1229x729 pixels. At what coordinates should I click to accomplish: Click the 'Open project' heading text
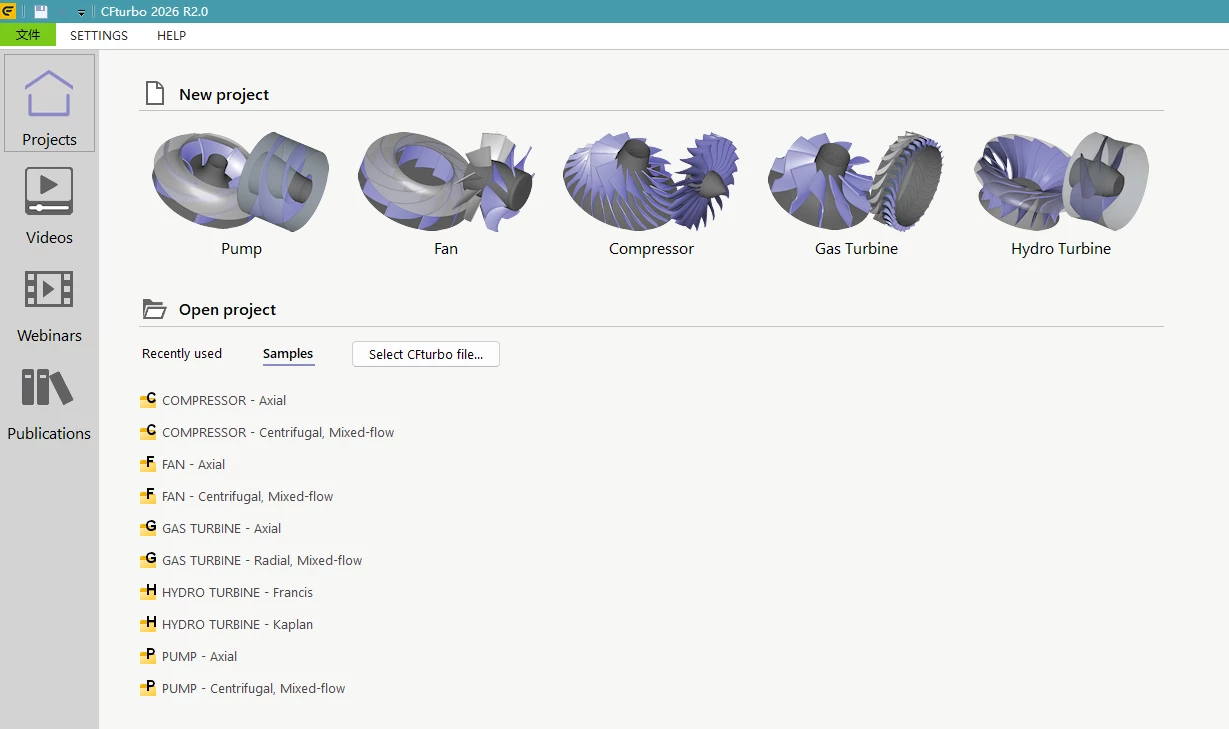click(227, 310)
